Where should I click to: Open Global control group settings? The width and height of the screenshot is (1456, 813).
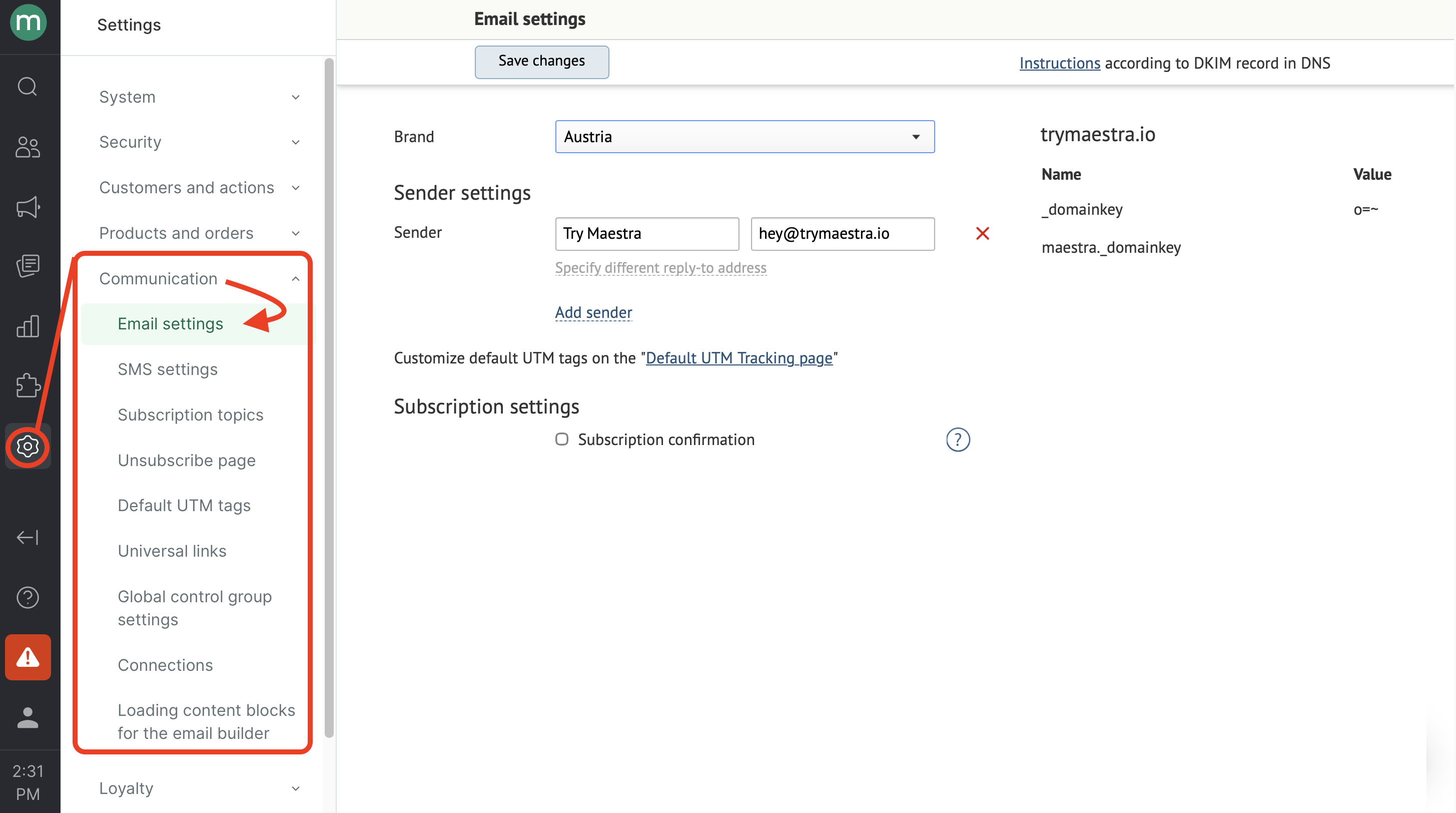(195, 608)
